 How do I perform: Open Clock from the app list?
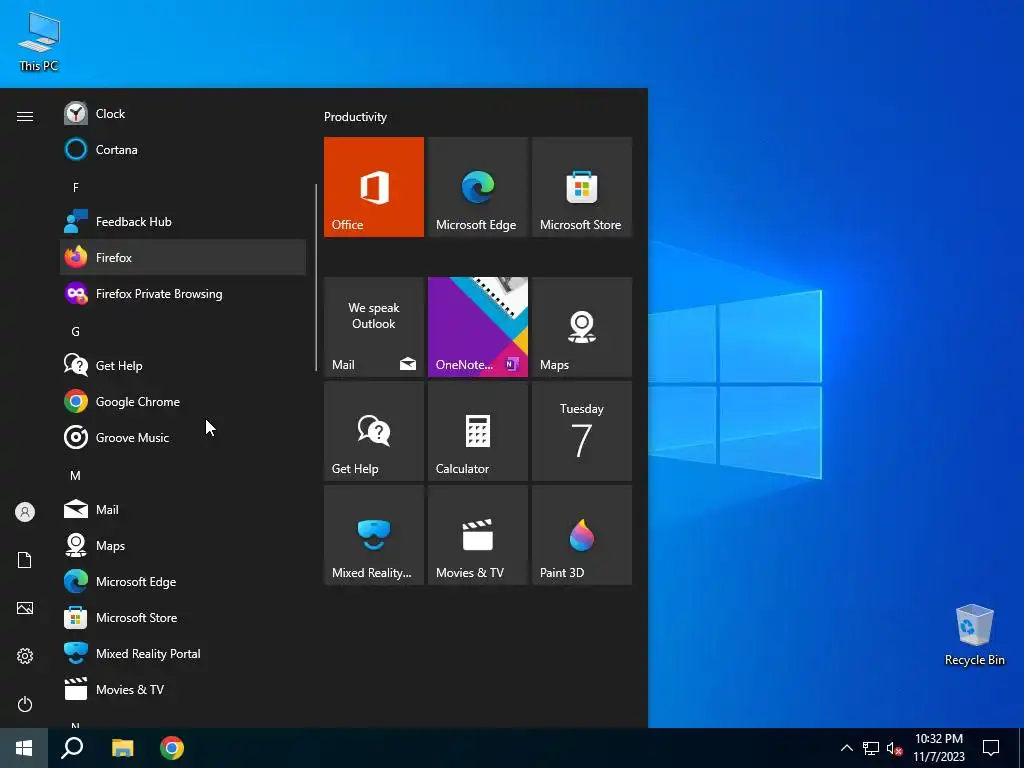pos(183,114)
